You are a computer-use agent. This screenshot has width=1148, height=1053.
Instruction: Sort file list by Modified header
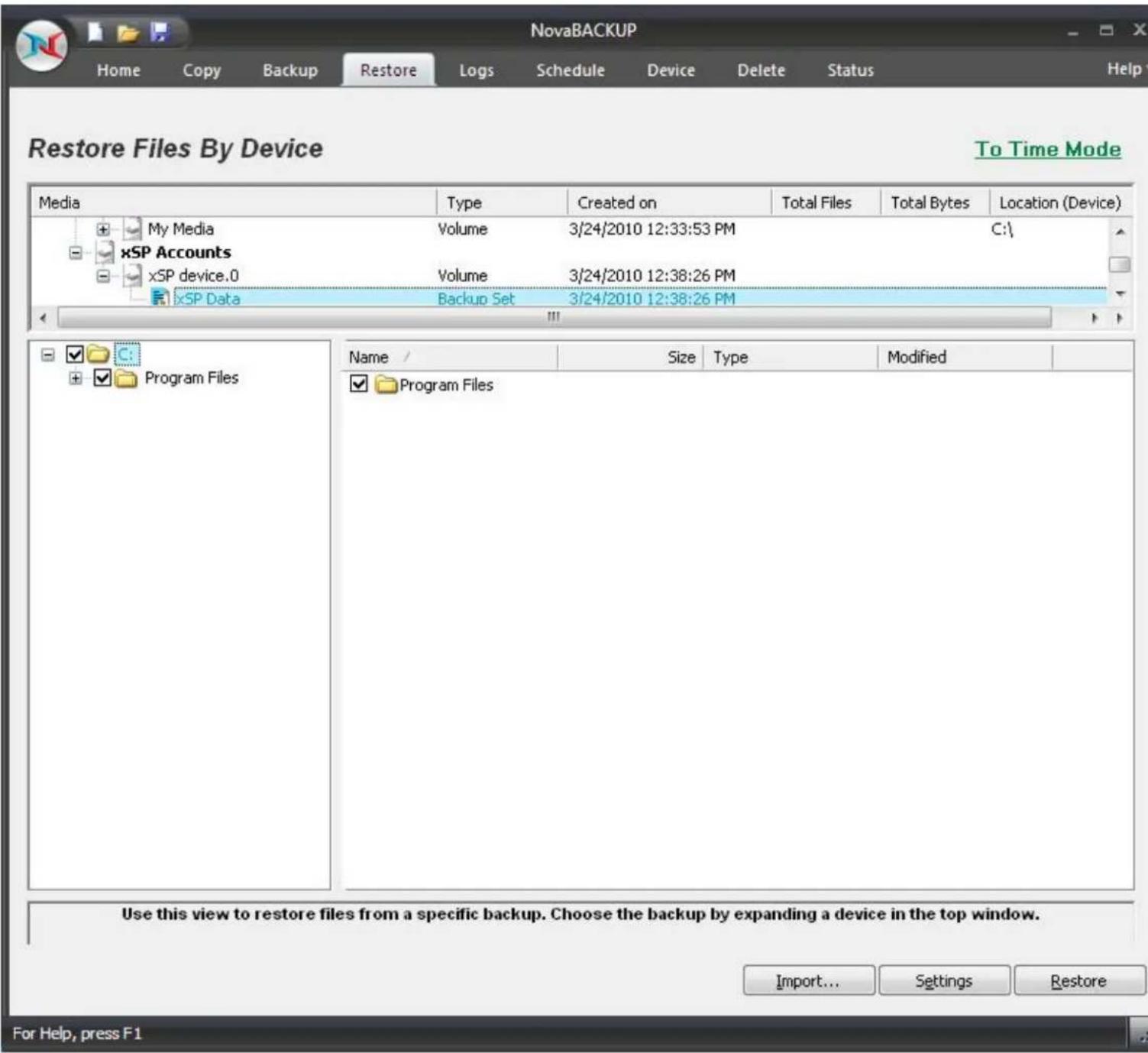click(965, 357)
